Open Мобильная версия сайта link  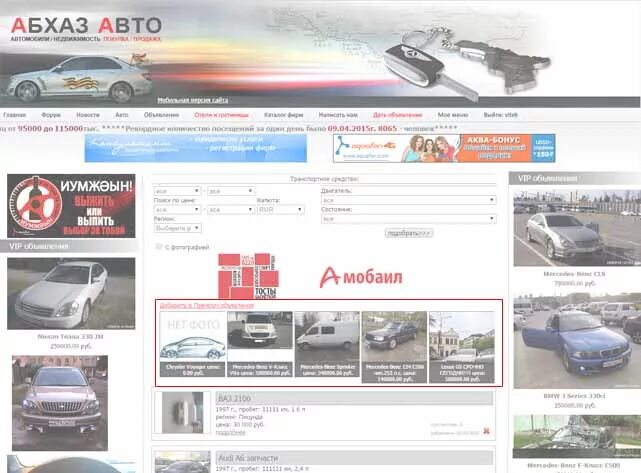coord(193,100)
